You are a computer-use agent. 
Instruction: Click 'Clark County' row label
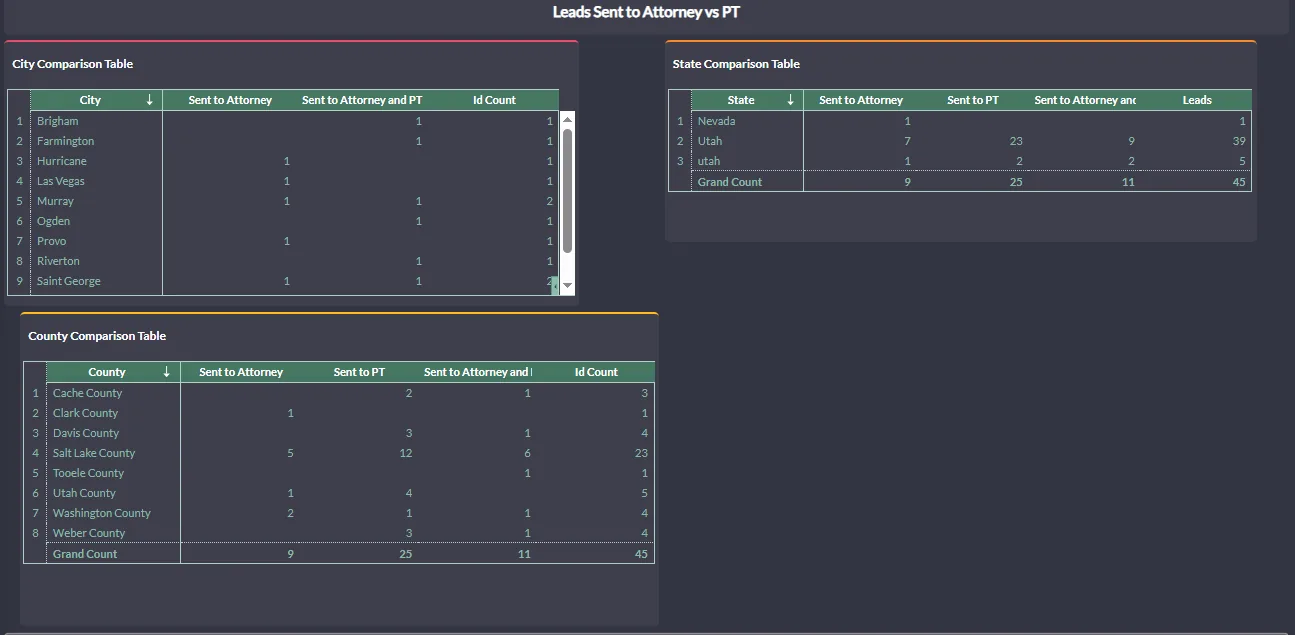coord(85,413)
